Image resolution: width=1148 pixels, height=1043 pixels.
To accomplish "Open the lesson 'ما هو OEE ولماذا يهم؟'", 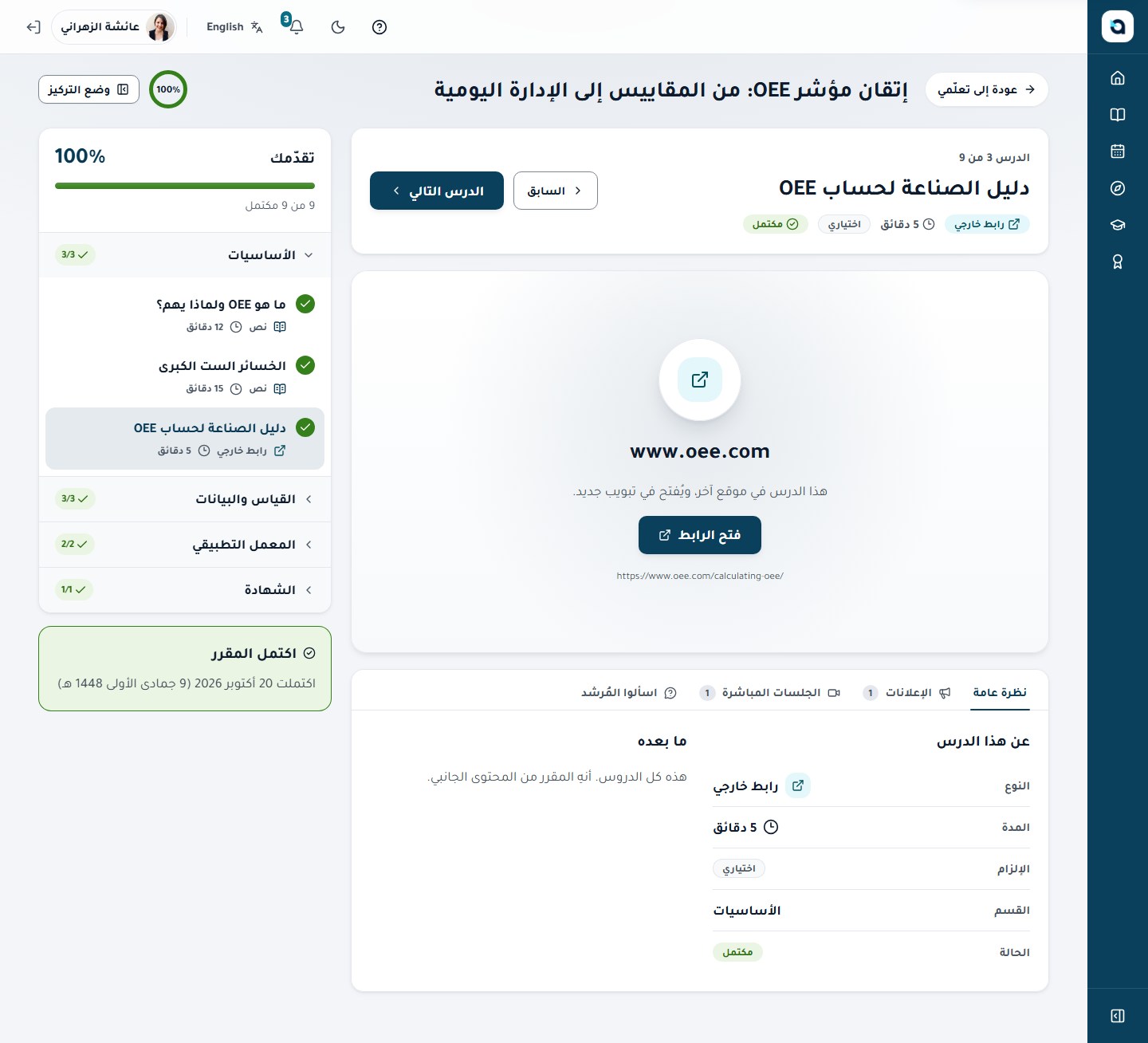I will pyautogui.click(x=185, y=314).
